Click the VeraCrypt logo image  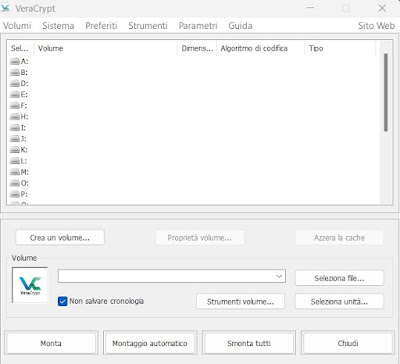30,285
